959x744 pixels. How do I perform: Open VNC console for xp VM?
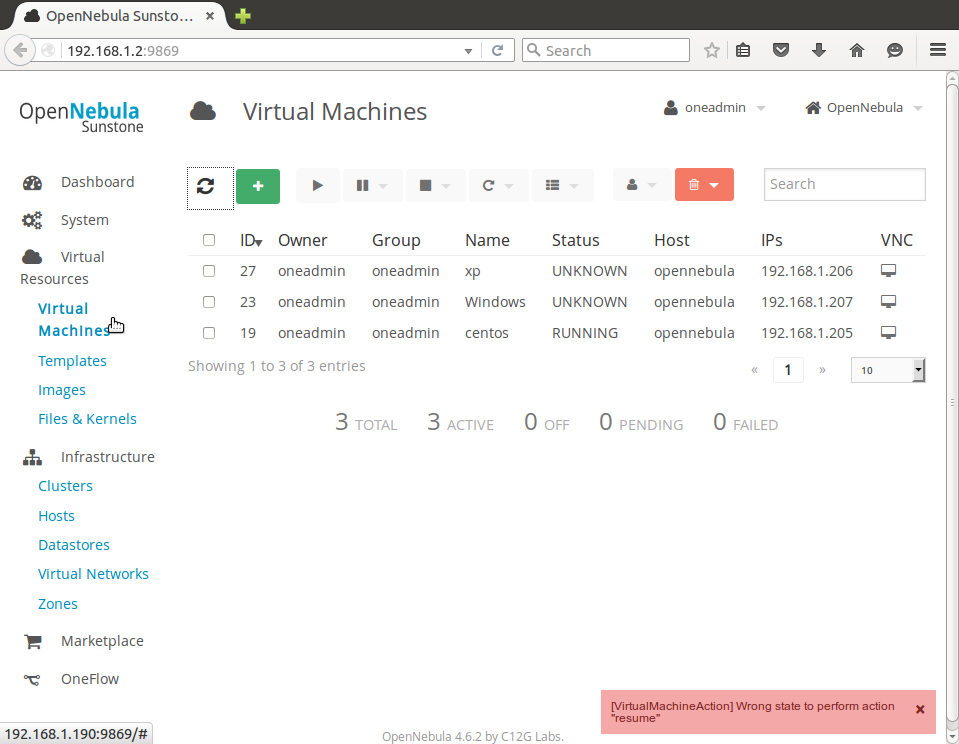[x=887, y=271]
